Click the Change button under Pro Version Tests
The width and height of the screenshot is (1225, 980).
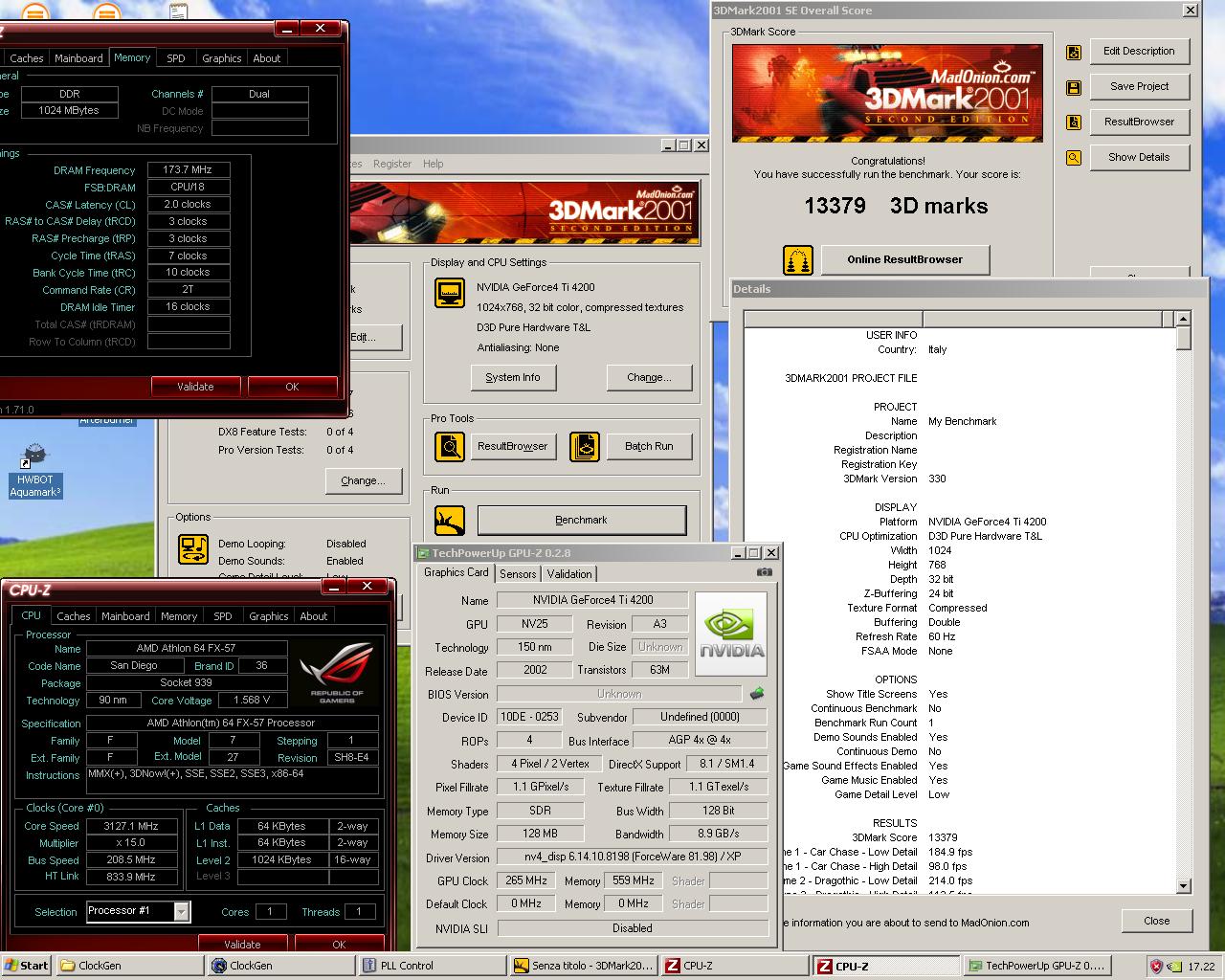[x=362, y=481]
